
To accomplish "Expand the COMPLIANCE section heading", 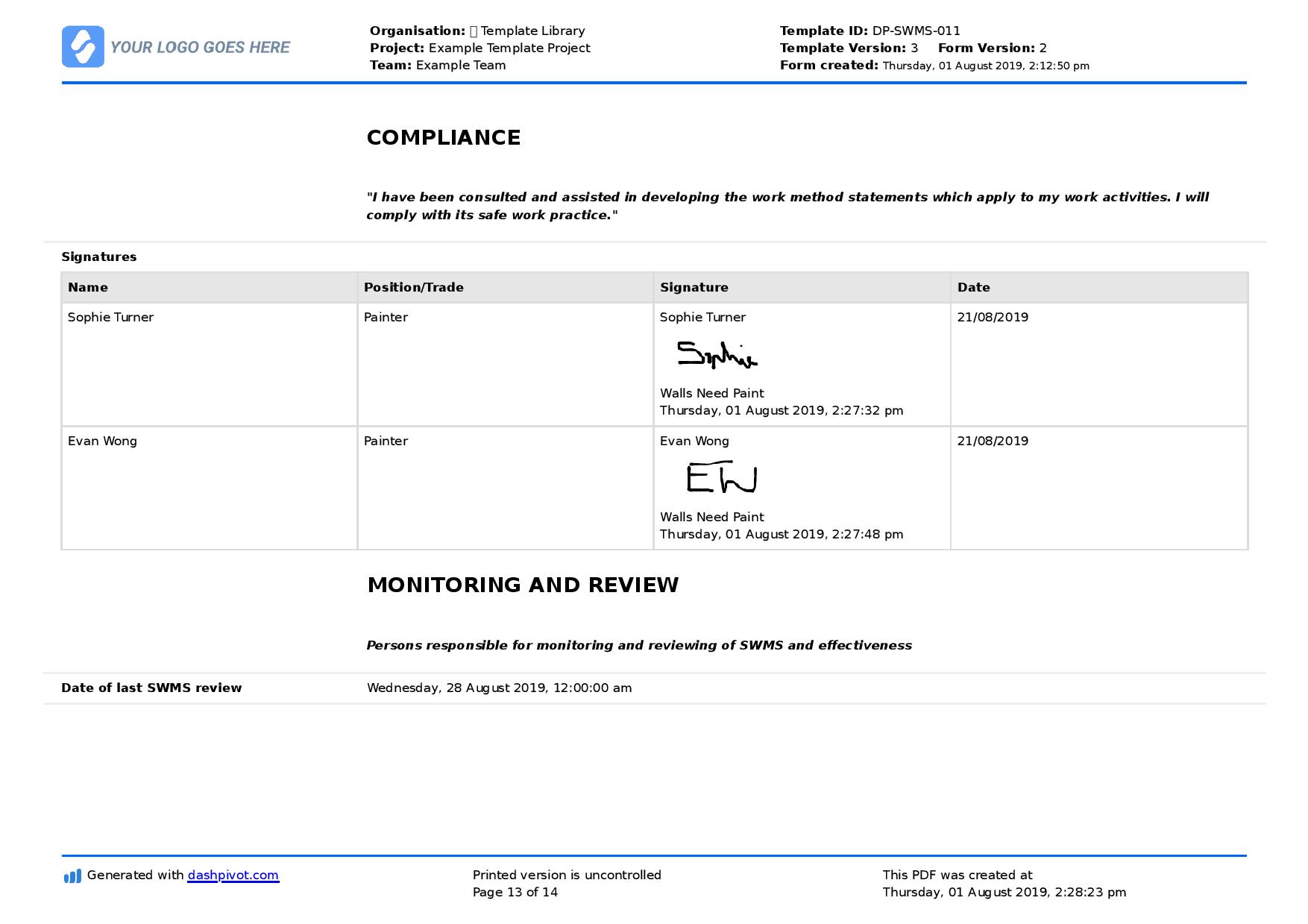I will tap(444, 137).
